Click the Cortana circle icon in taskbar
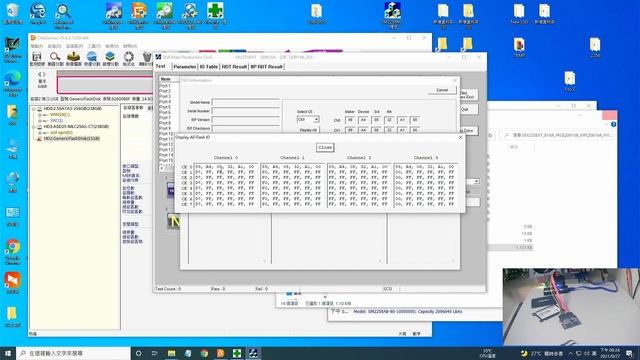Screen dimensions: 640x360 click(x=139, y=353)
